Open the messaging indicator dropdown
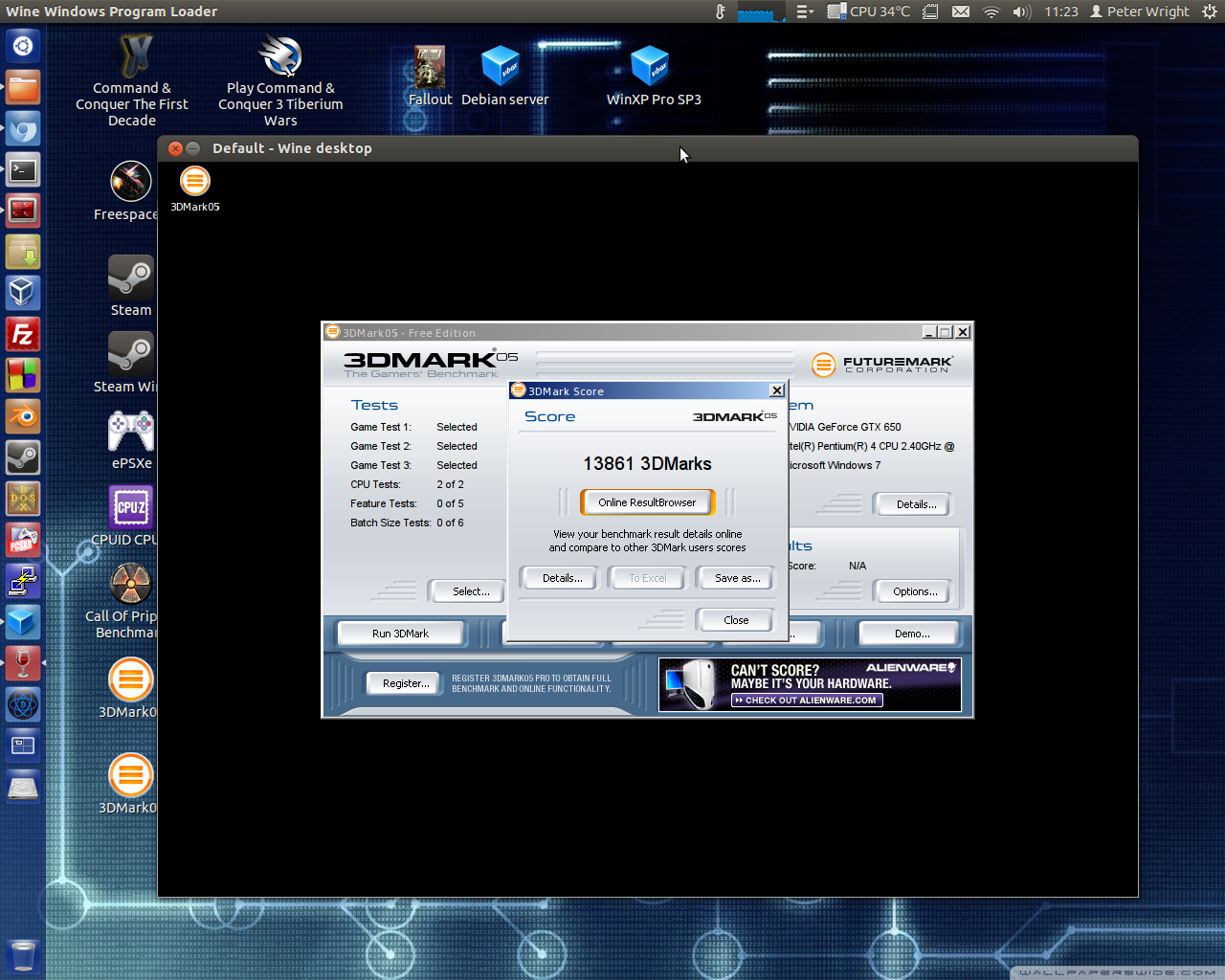The height and width of the screenshot is (980, 1225). 960,11
